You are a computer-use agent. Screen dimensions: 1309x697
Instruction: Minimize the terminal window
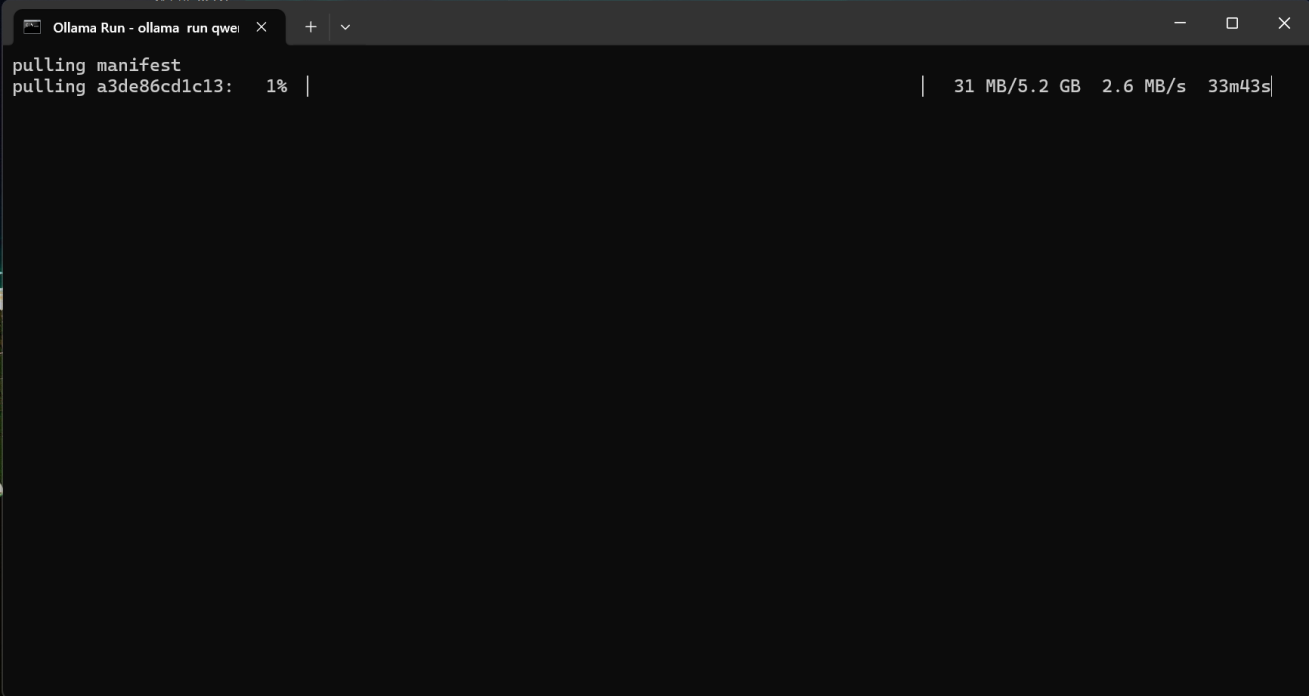(x=1180, y=23)
